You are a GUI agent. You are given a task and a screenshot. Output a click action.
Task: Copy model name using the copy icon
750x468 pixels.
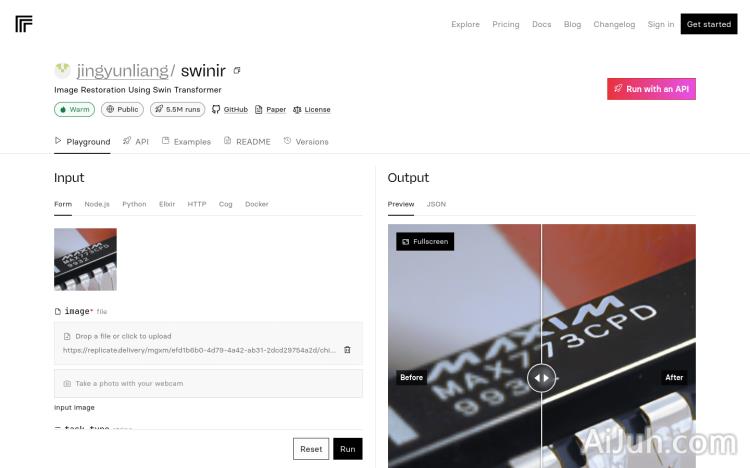[237, 70]
